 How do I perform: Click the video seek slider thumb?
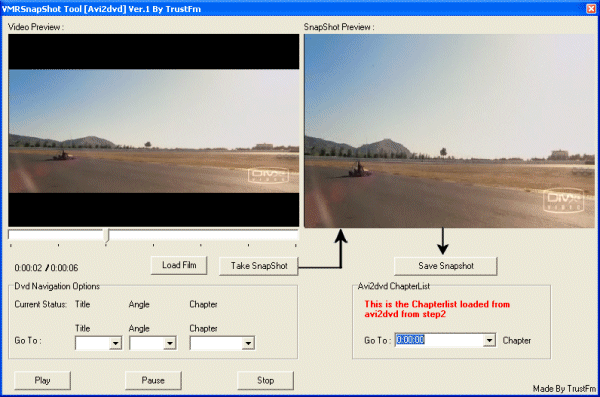pos(108,236)
